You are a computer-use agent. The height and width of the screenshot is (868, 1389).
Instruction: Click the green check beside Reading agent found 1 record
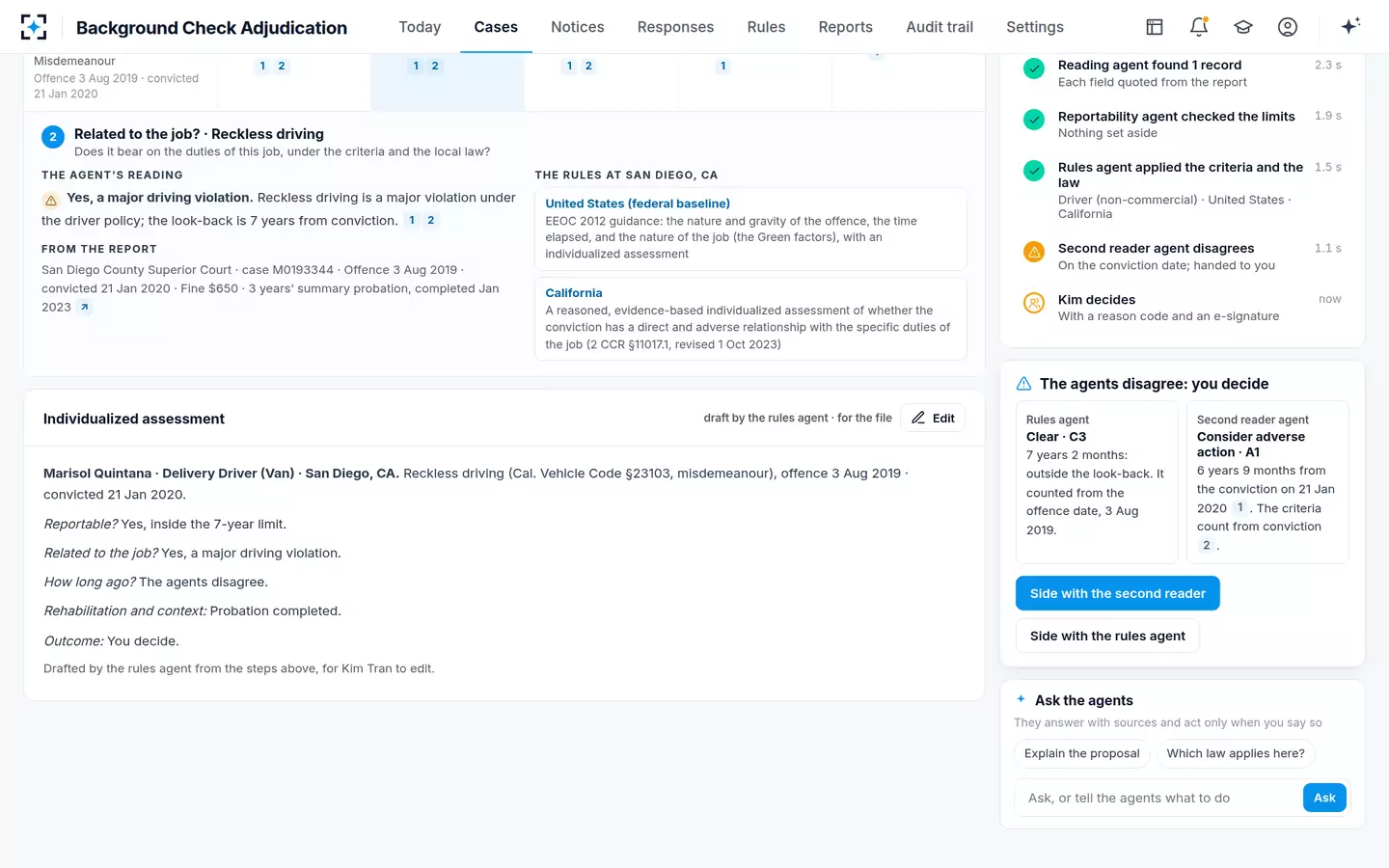pos(1034,69)
